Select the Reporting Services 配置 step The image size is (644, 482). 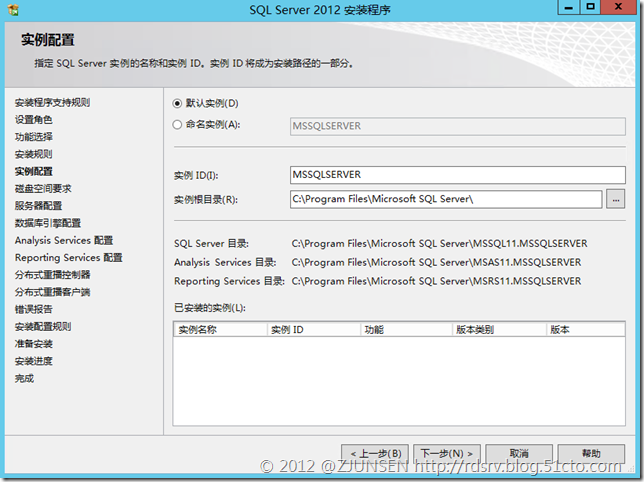[69, 258]
